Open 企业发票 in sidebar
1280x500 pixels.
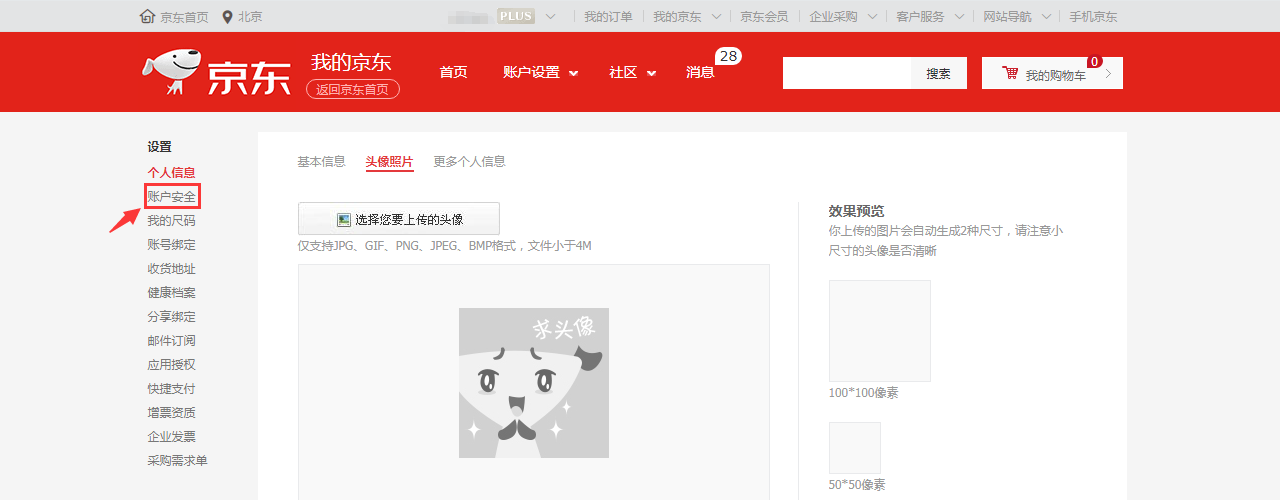coord(171,436)
